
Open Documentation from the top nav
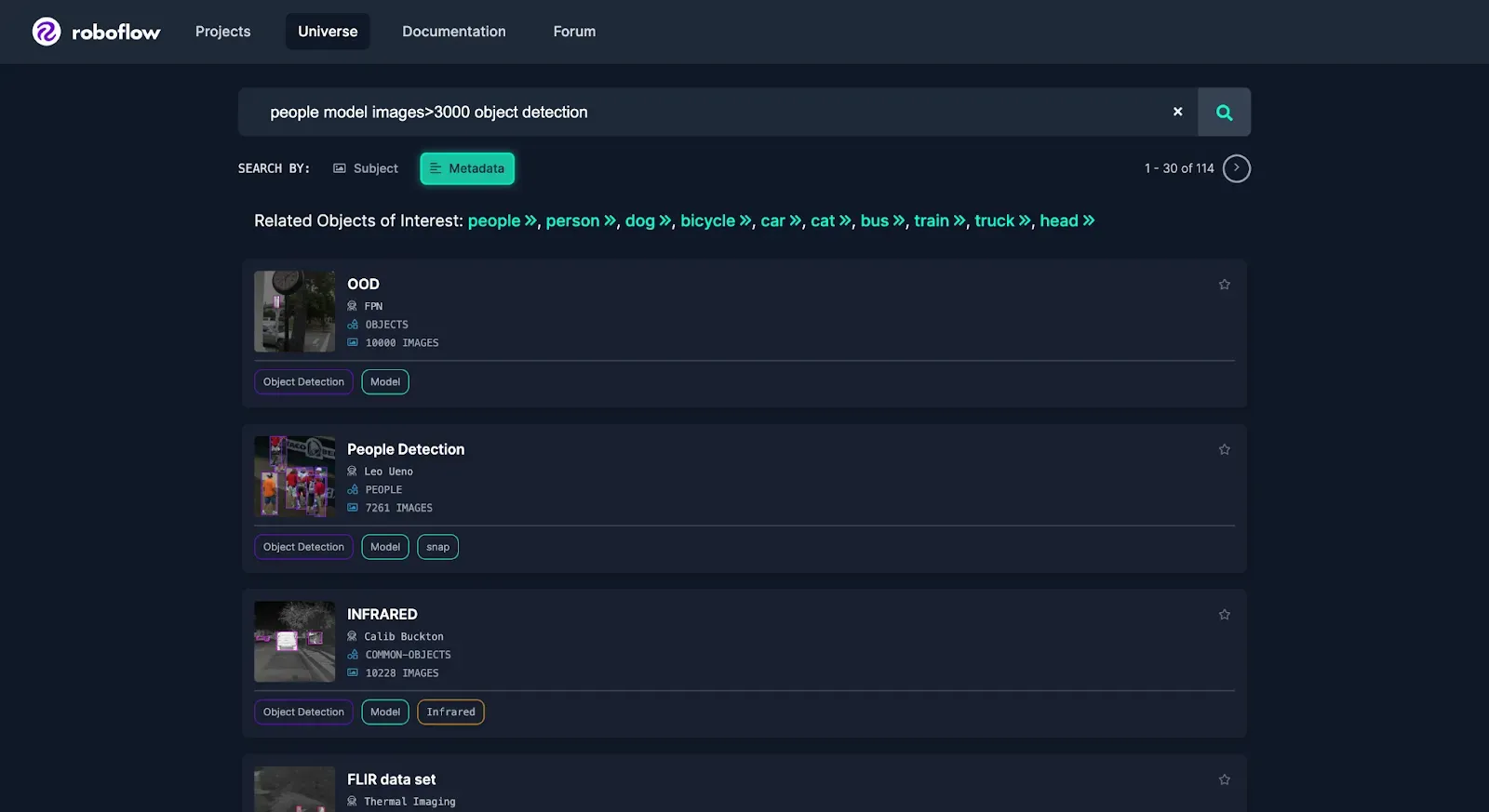coord(454,32)
